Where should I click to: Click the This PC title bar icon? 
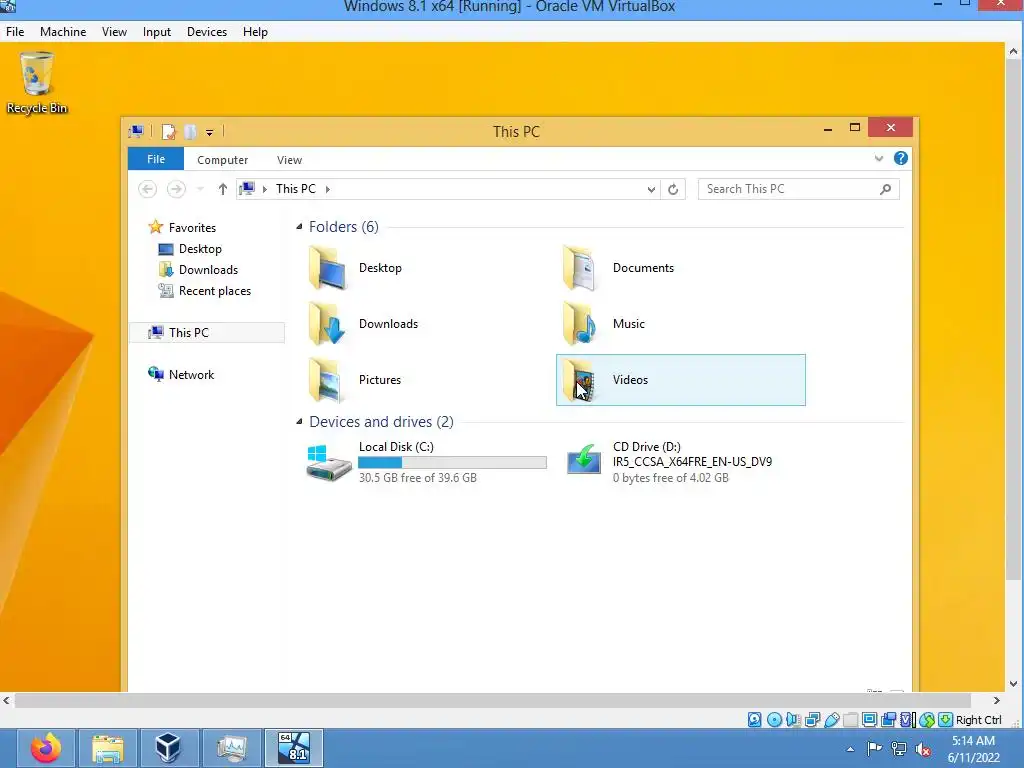click(136, 132)
